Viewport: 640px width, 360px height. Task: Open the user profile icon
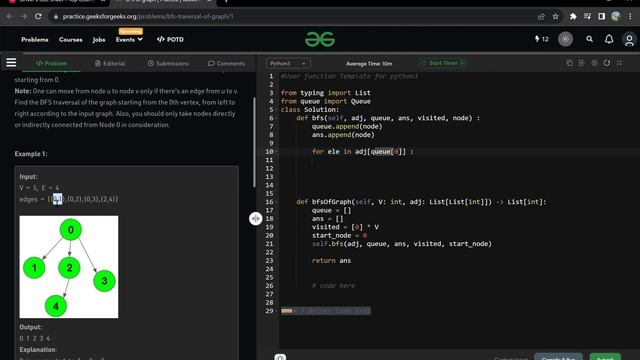coord(629,40)
